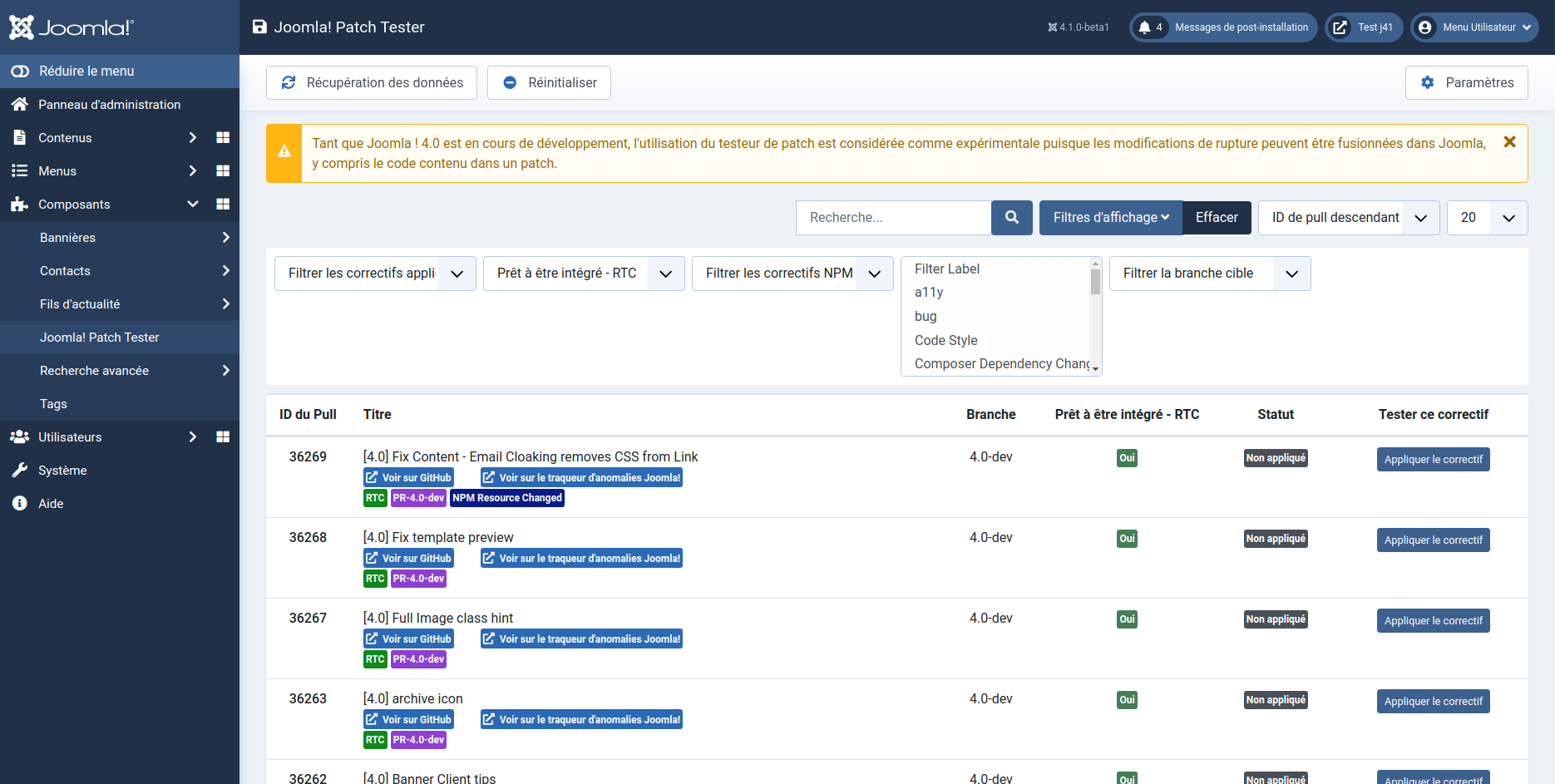
Task: Apply correctif for pull 36263
Action: [x=1434, y=702]
